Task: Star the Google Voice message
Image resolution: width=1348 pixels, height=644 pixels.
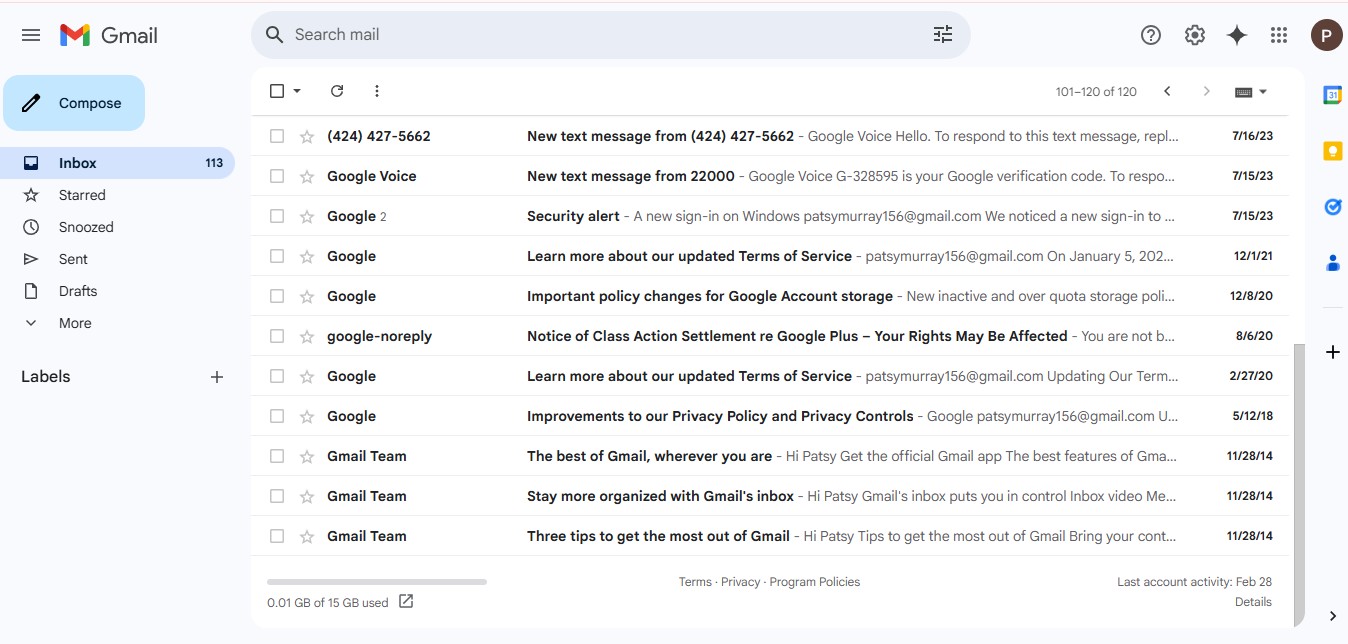Action: click(x=307, y=176)
